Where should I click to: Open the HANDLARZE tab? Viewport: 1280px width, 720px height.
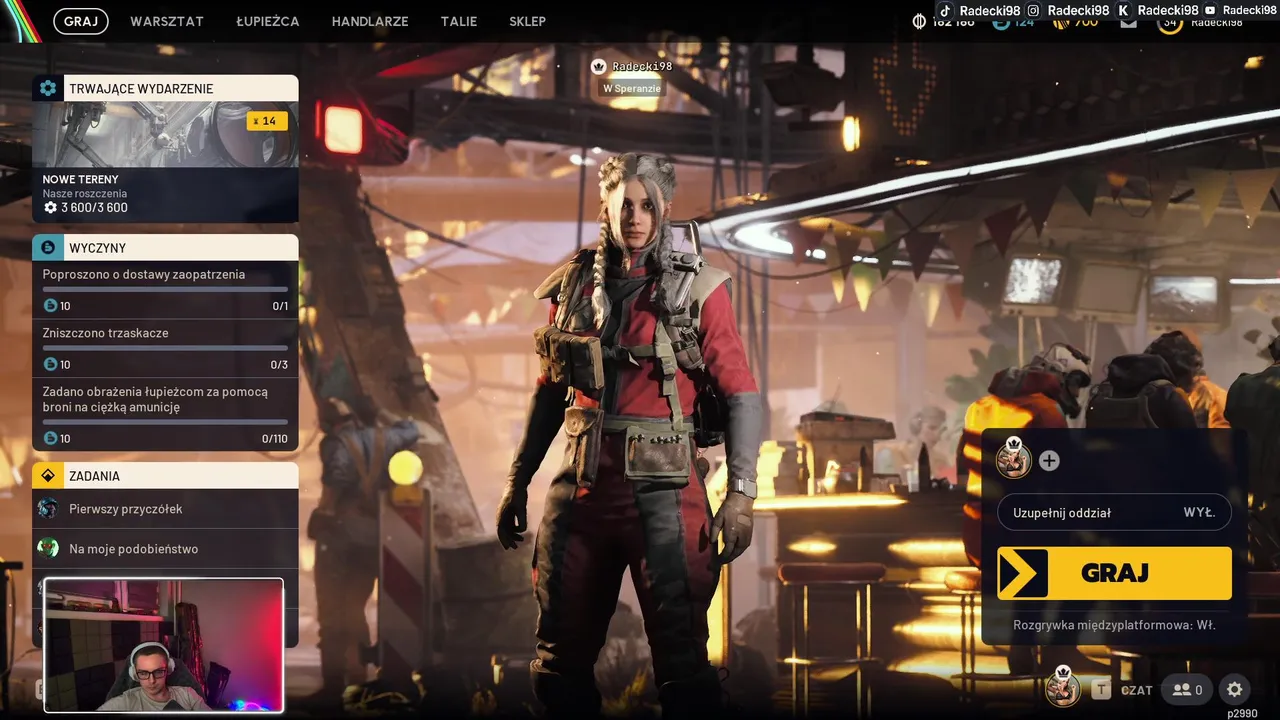click(x=370, y=21)
